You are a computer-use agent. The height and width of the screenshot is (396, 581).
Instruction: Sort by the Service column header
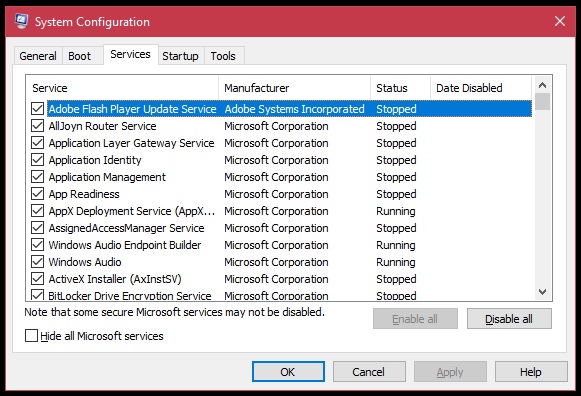coord(122,88)
